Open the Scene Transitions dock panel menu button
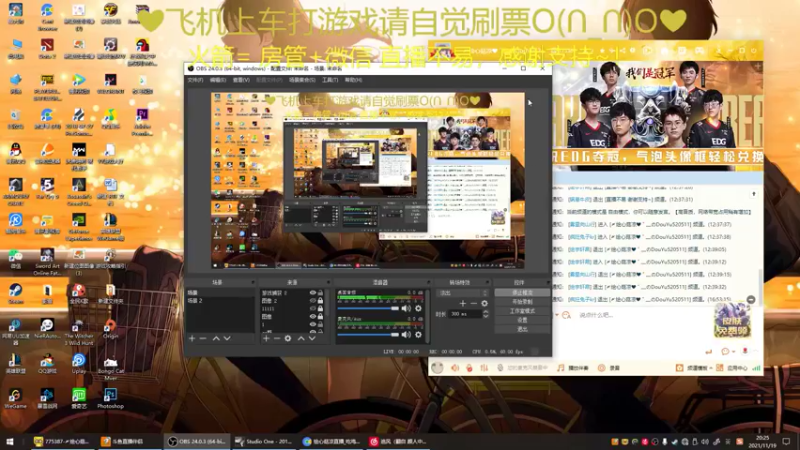 [487, 282]
